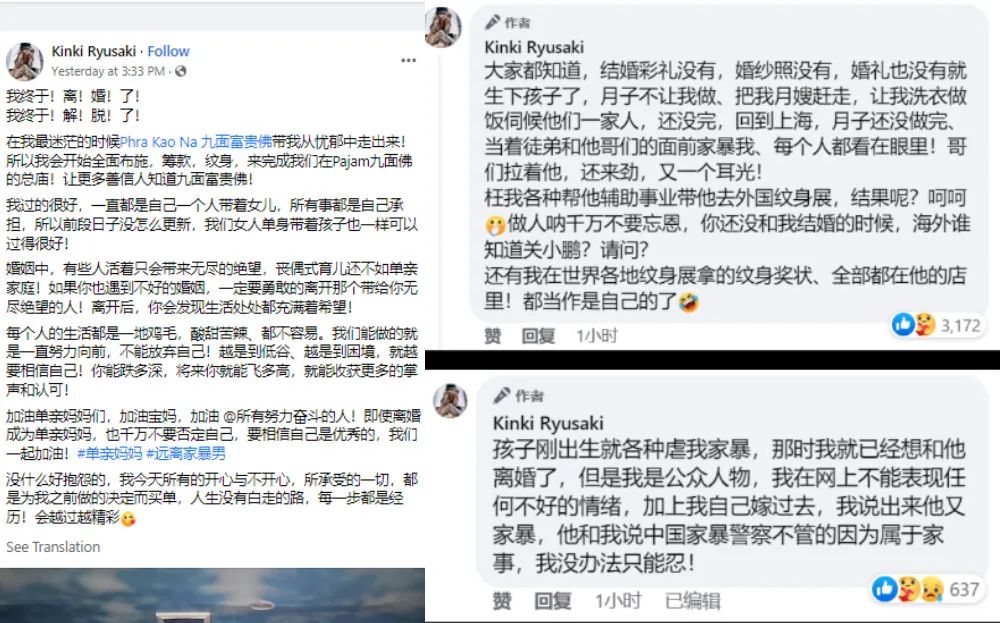Open Kinki Ryusaki's post profile avatar
The image size is (1000, 623).
(24, 61)
